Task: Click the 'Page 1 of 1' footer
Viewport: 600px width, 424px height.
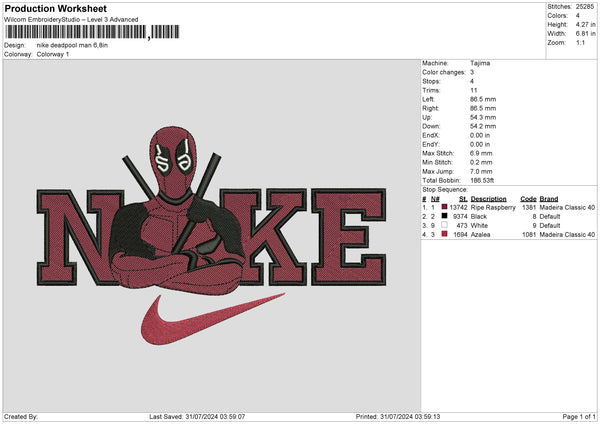Action: [x=579, y=417]
